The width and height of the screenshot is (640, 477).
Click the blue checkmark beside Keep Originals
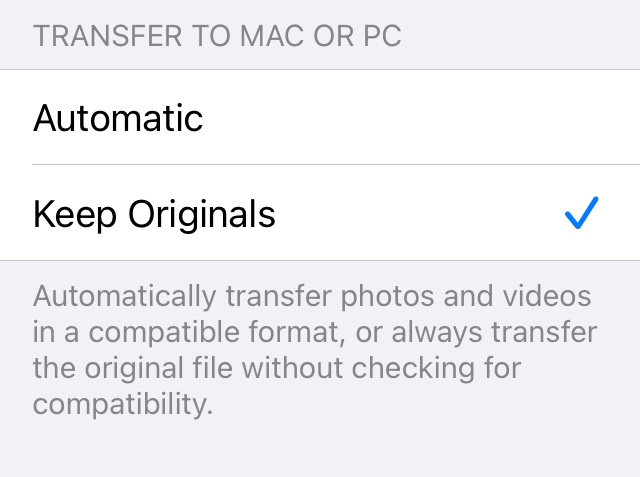(582, 213)
